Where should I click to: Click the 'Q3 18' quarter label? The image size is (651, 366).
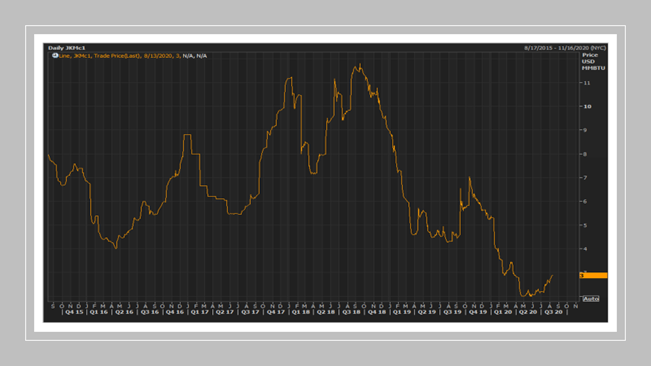351,312
